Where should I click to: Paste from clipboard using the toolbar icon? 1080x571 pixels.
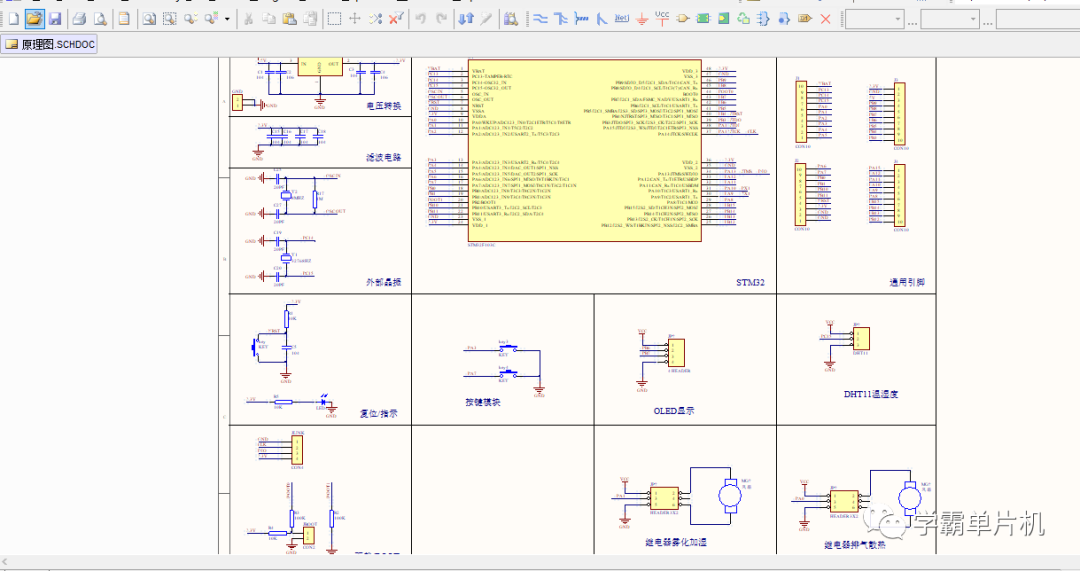(290, 19)
